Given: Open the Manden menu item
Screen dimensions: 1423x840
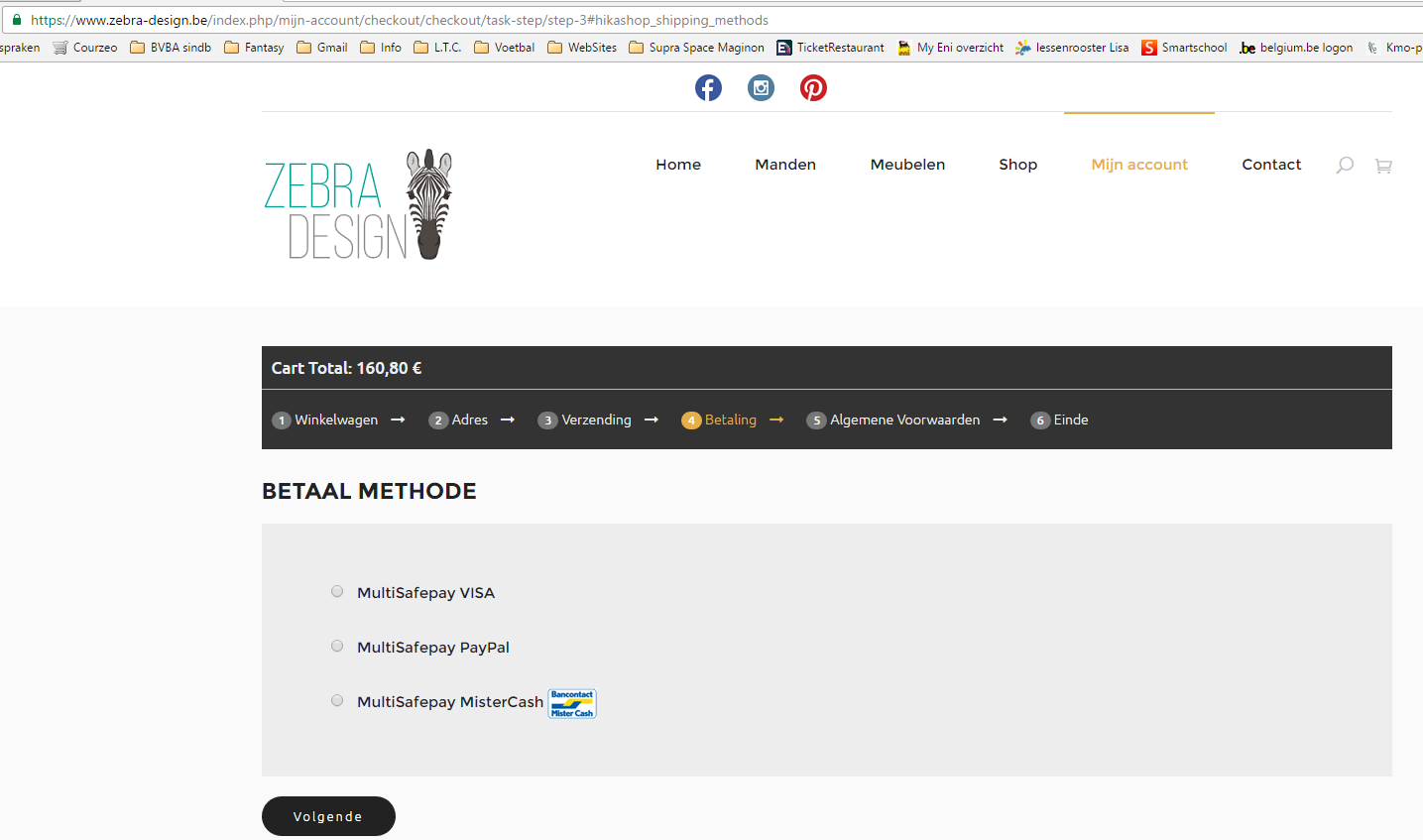Looking at the screenshot, I should tap(785, 165).
